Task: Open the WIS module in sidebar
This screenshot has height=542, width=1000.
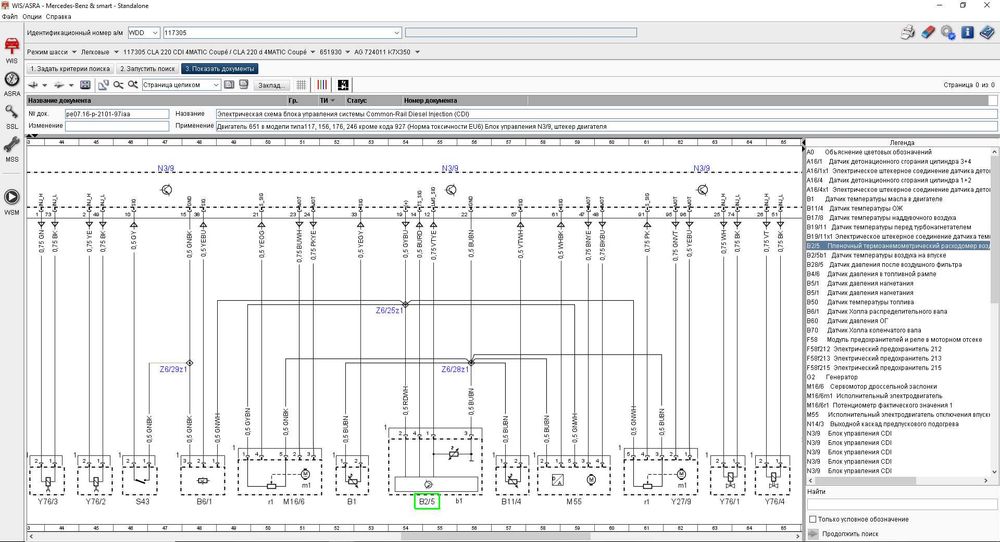Action: click(x=11, y=50)
